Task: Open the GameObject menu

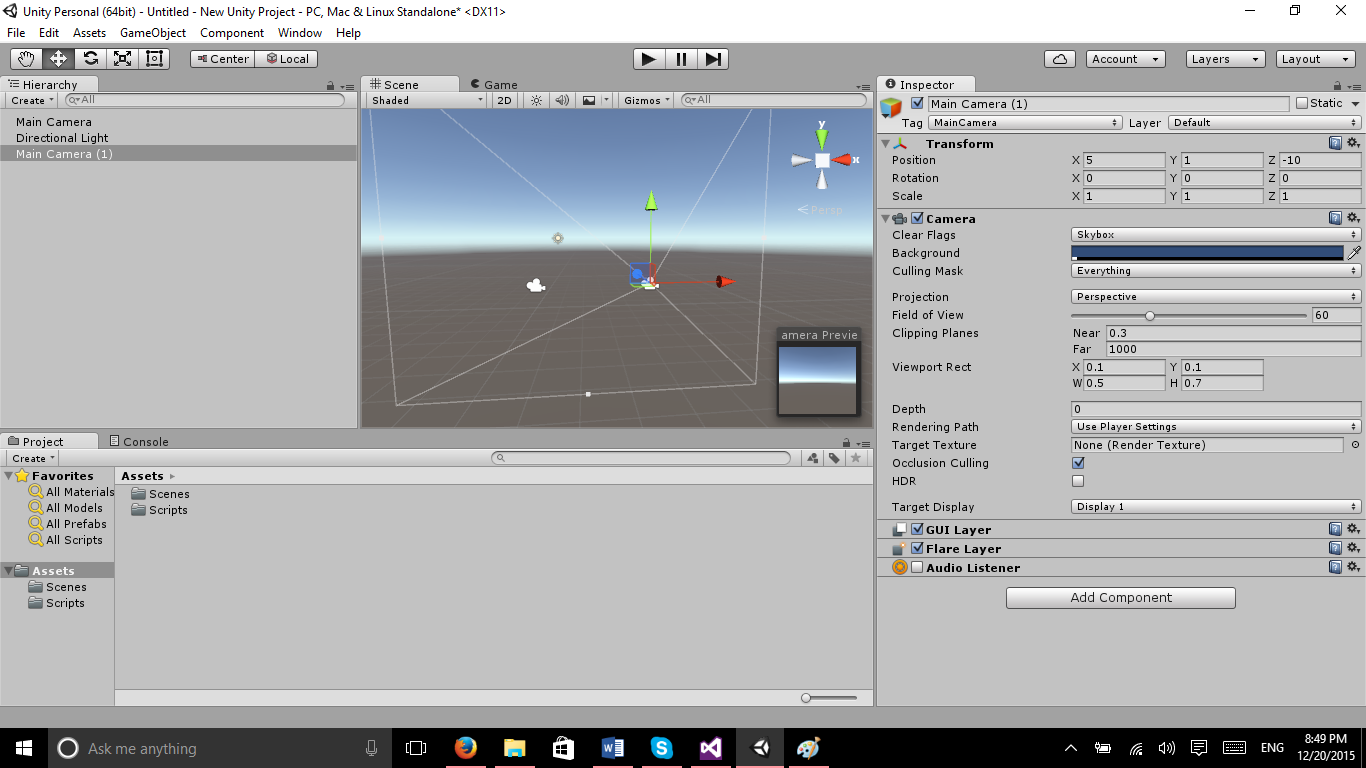Action: pyautogui.click(x=152, y=33)
